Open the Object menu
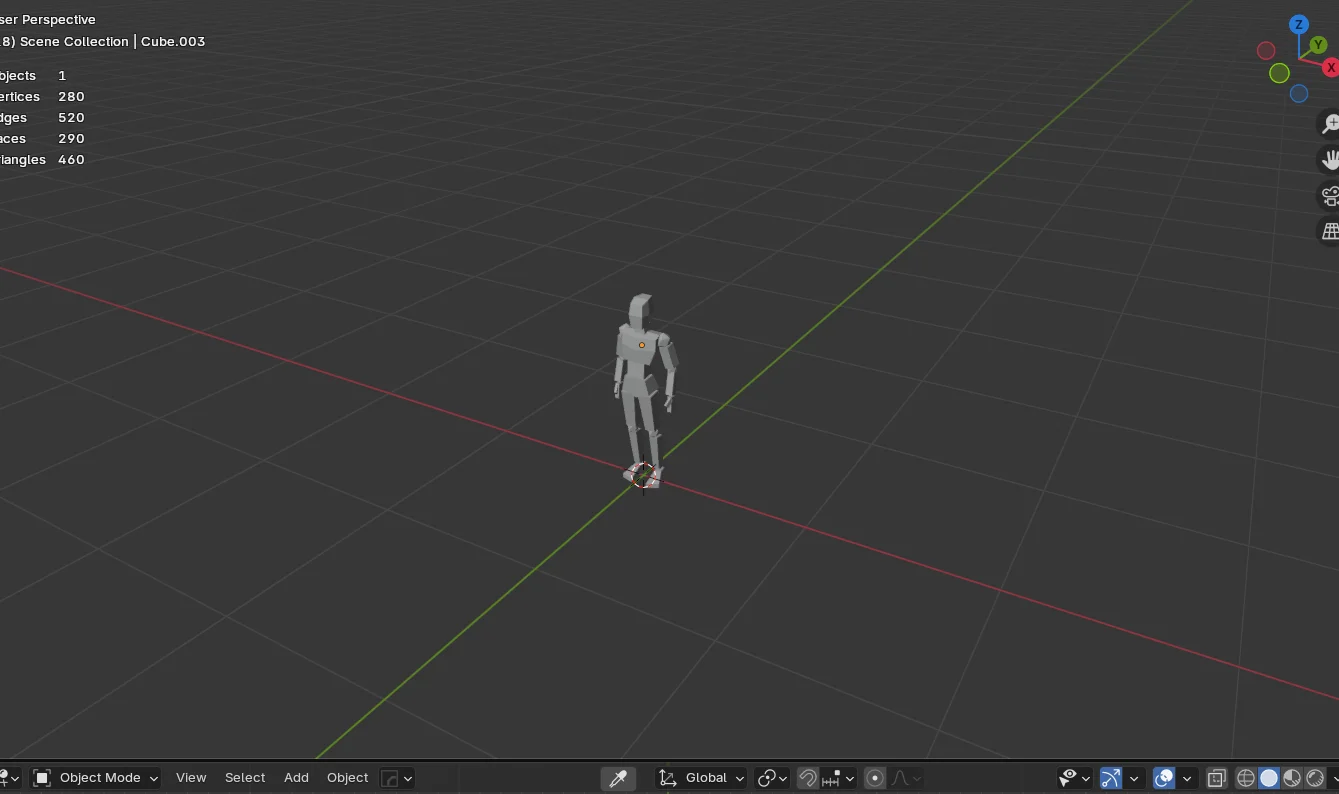 pyautogui.click(x=348, y=778)
